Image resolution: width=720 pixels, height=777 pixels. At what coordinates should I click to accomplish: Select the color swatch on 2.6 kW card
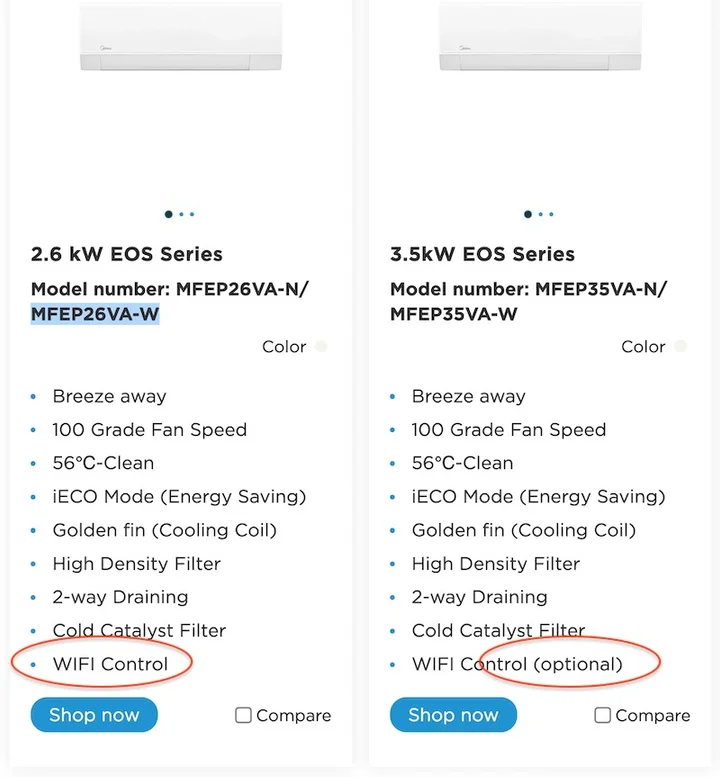pyautogui.click(x=321, y=347)
